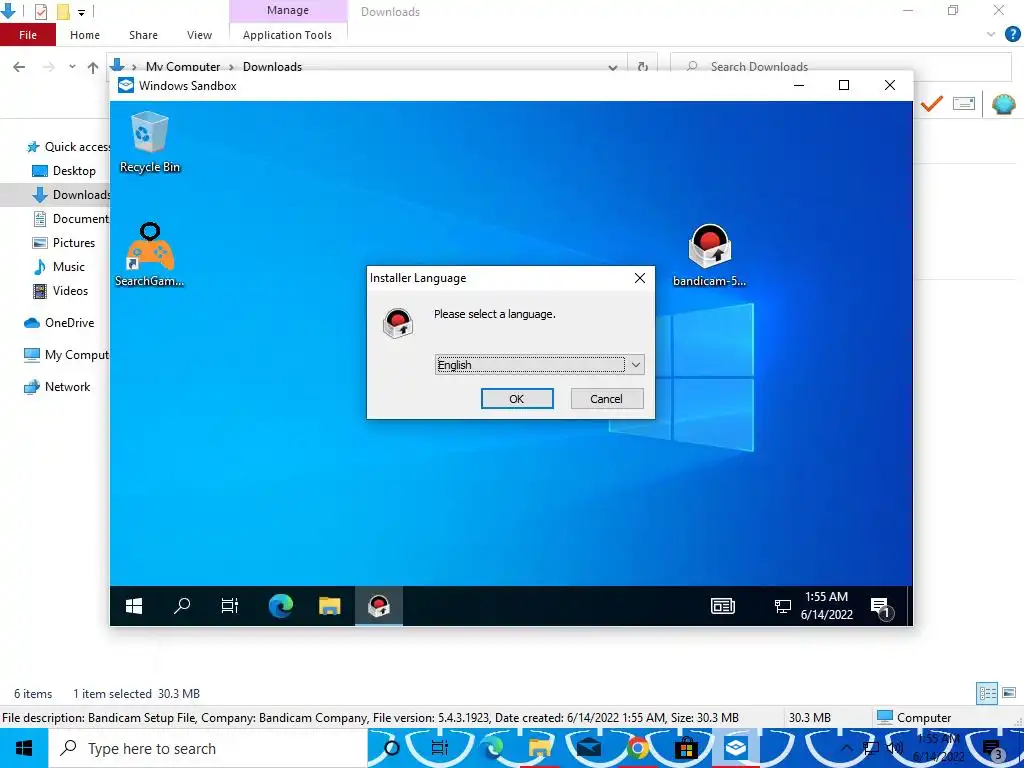Select the bandicam-5... installer desktop icon

point(709,255)
